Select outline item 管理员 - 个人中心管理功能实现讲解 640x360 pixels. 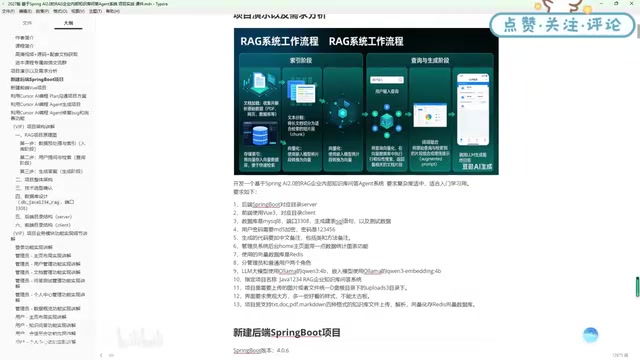(50, 297)
